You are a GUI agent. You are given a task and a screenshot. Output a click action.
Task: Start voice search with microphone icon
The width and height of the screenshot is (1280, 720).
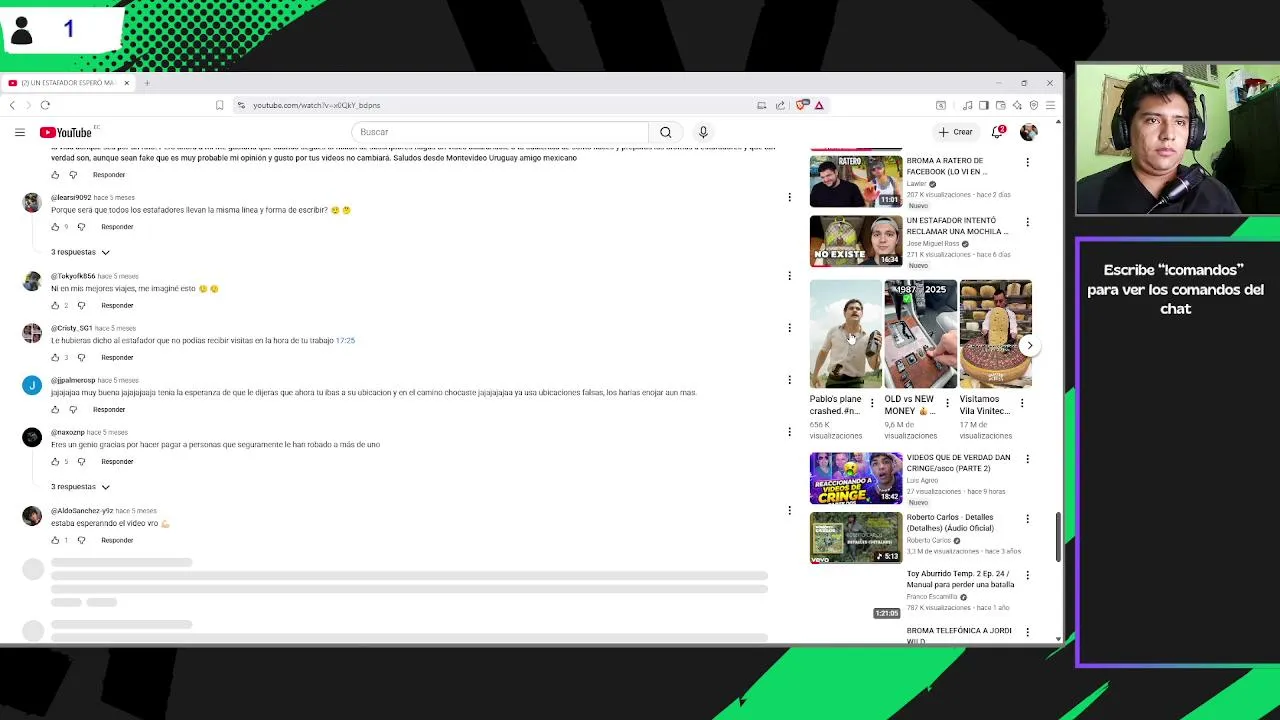[703, 132]
